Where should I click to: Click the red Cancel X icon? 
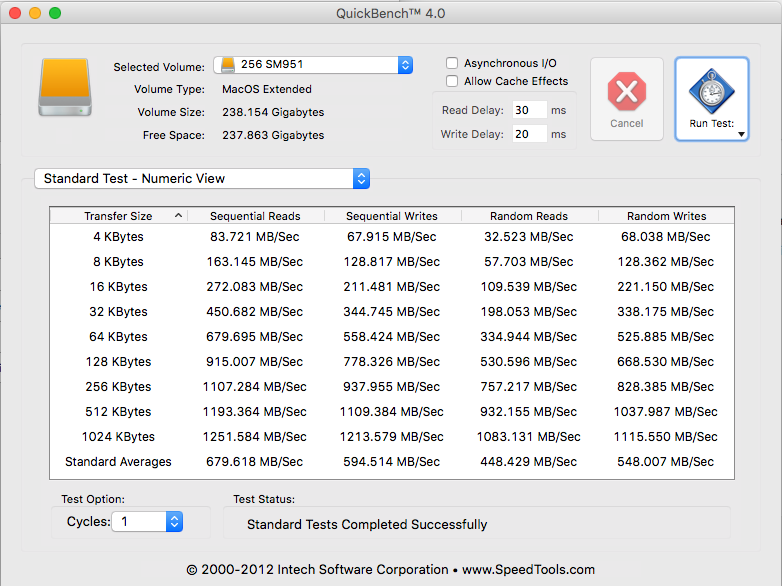click(x=626, y=91)
